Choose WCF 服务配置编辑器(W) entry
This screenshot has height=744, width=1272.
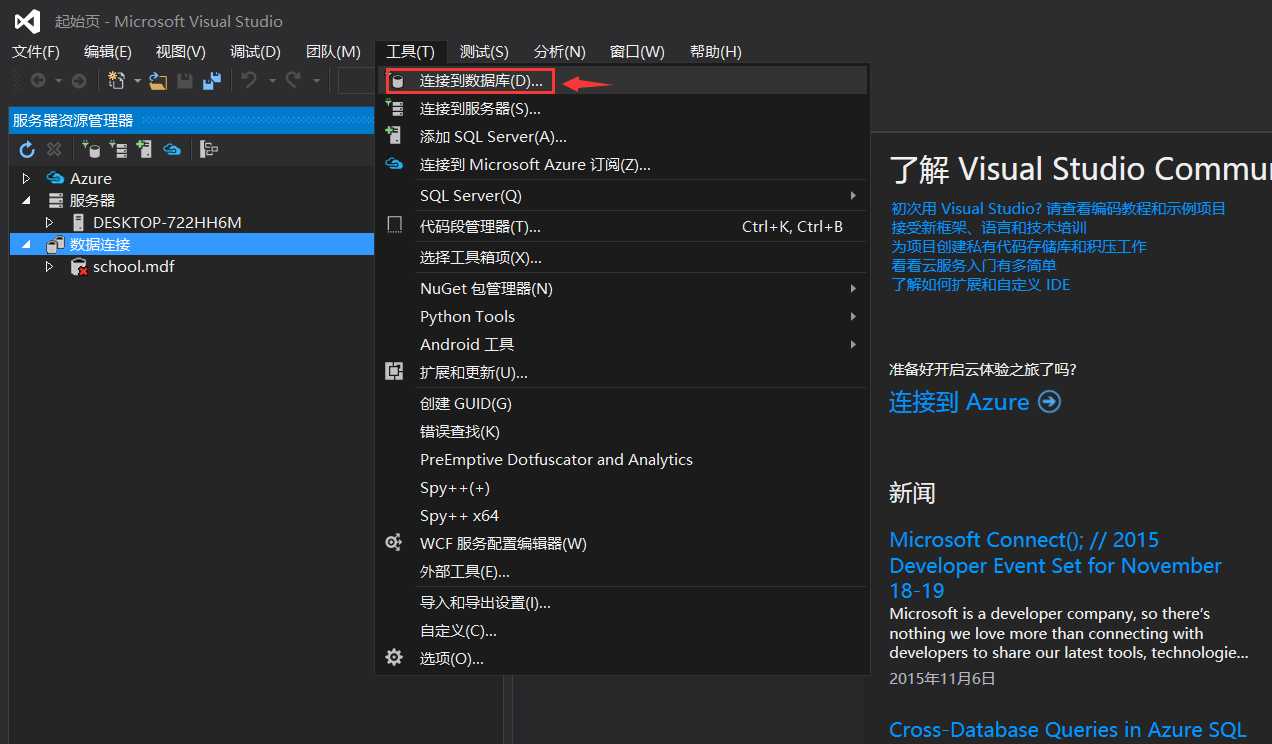[x=622, y=543]
